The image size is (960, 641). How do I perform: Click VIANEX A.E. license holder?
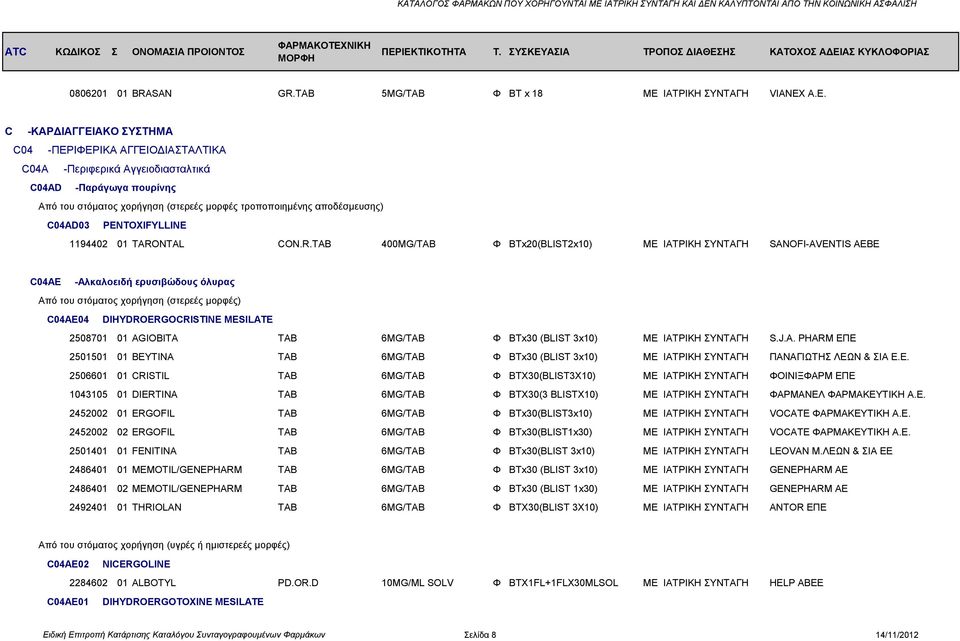797,94
